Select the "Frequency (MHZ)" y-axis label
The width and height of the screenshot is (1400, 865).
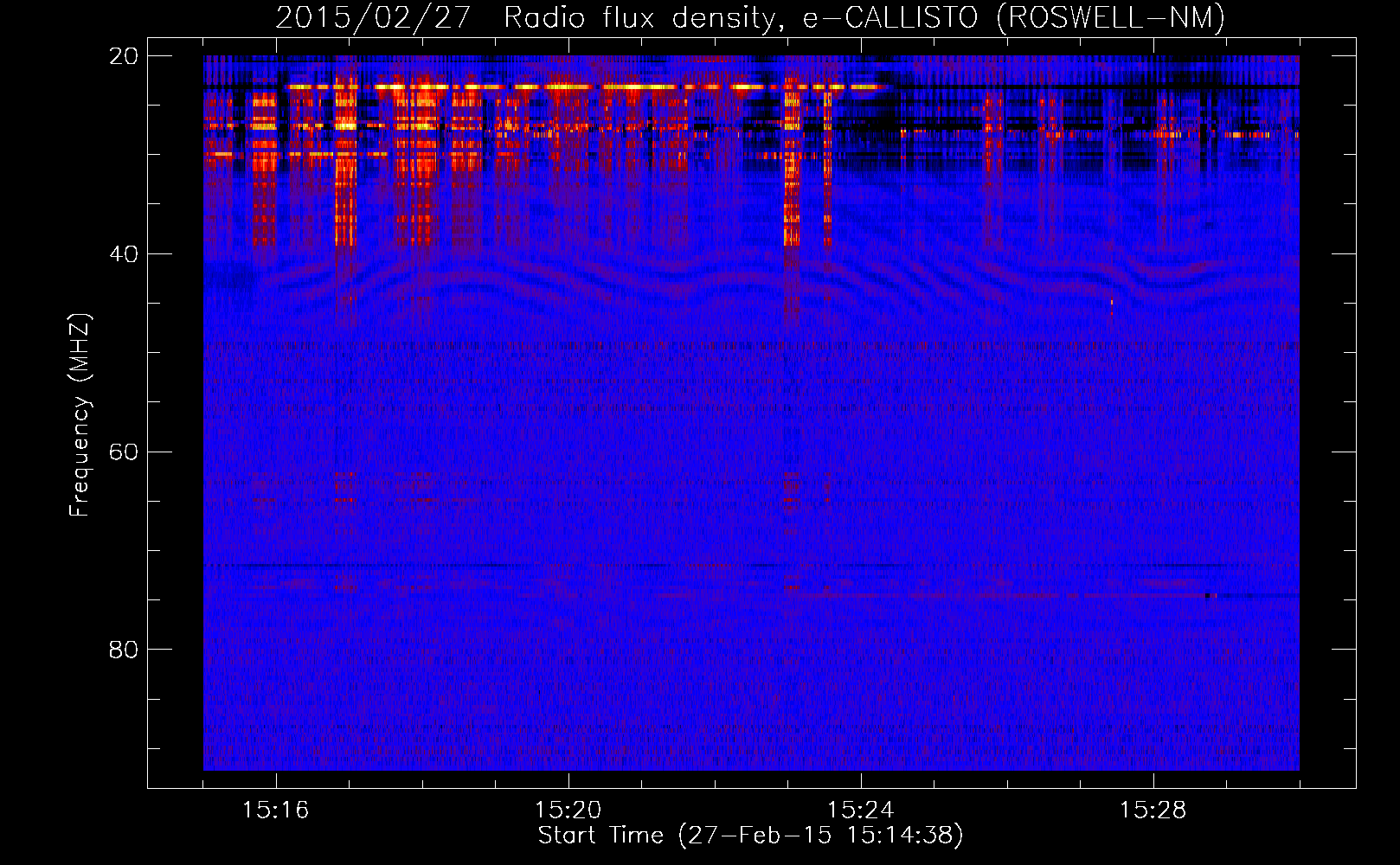pos(80,415)
